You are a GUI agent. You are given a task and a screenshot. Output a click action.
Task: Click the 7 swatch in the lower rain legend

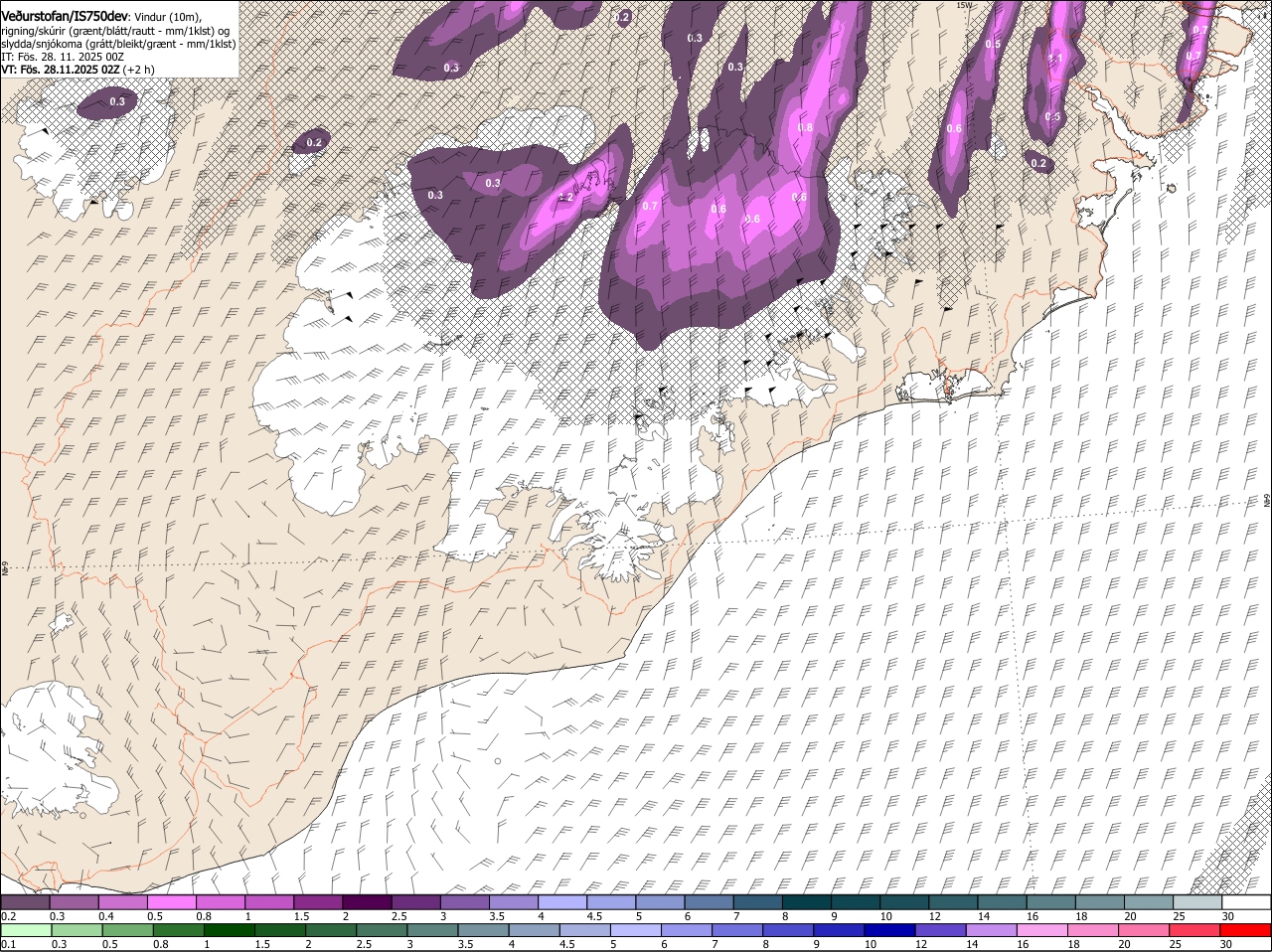(x=736, y=930)
